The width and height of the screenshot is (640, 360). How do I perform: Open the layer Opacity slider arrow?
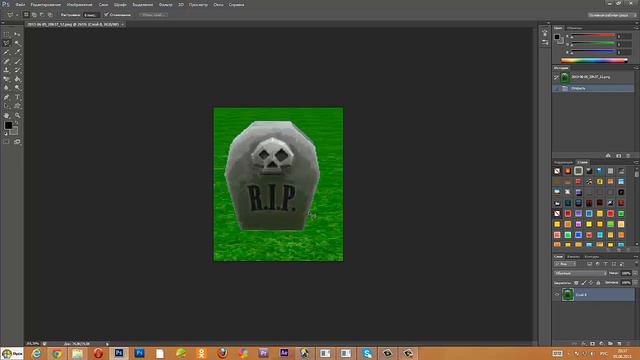tap(635, 273)
